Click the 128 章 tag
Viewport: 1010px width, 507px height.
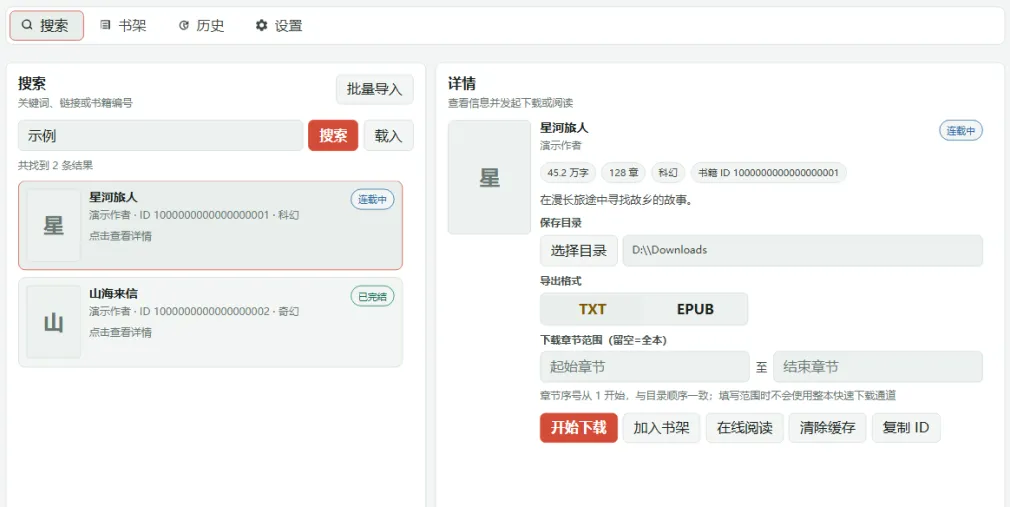pos(624,173)
